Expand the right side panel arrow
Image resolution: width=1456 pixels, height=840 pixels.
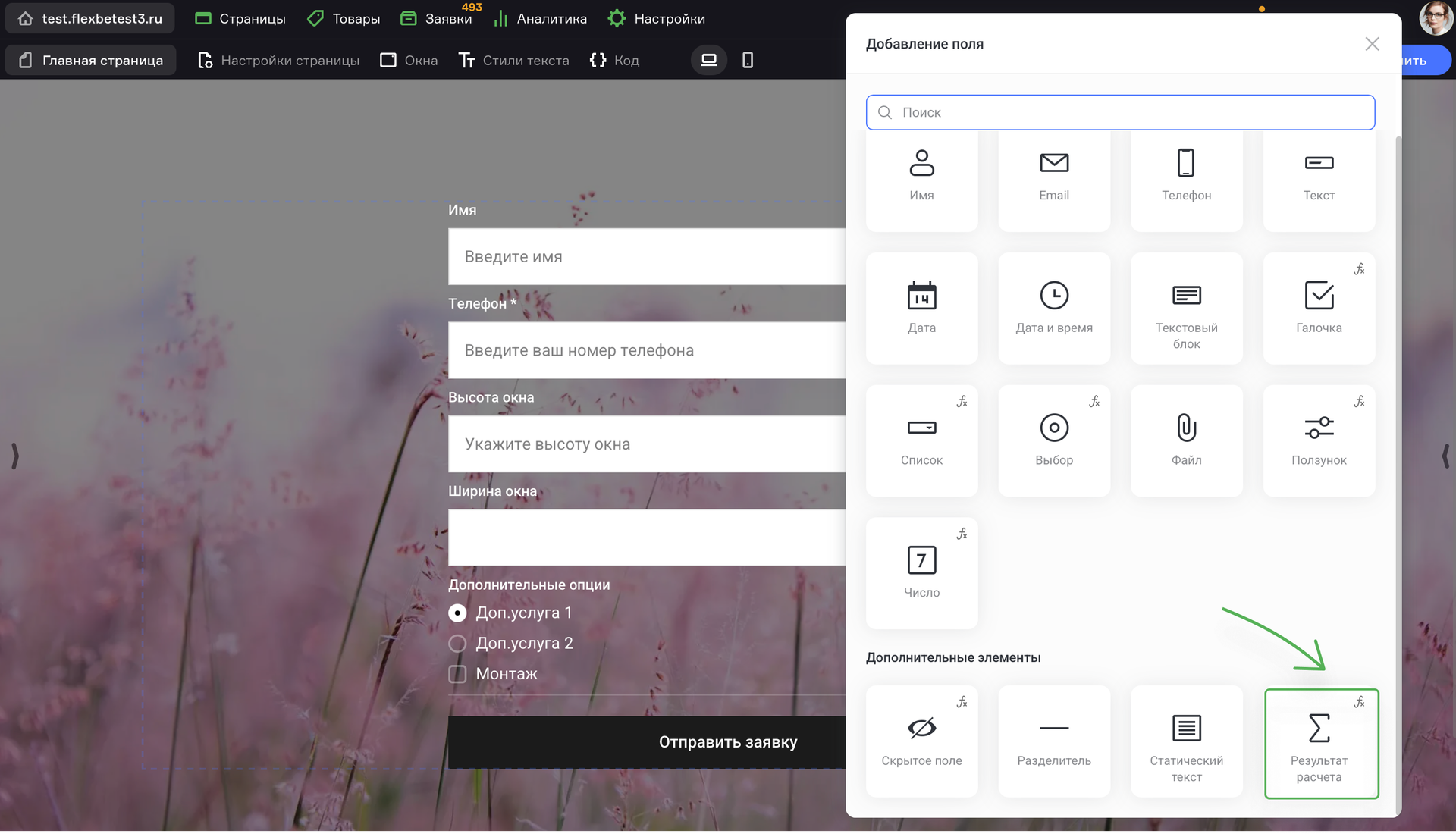1445,456
